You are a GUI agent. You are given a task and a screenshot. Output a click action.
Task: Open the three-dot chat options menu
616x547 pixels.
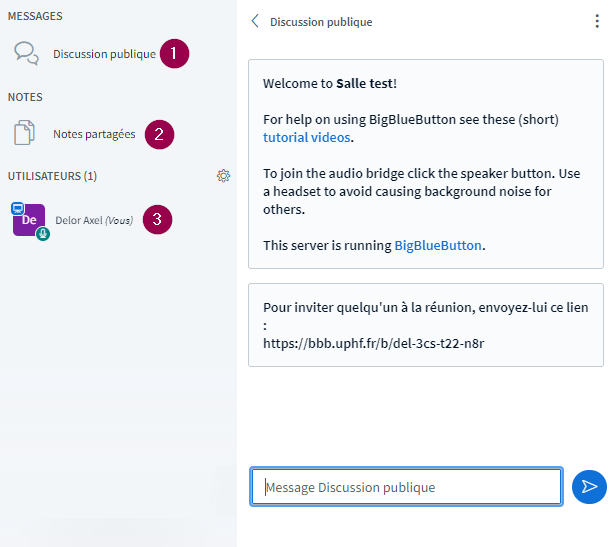[597, 21]
